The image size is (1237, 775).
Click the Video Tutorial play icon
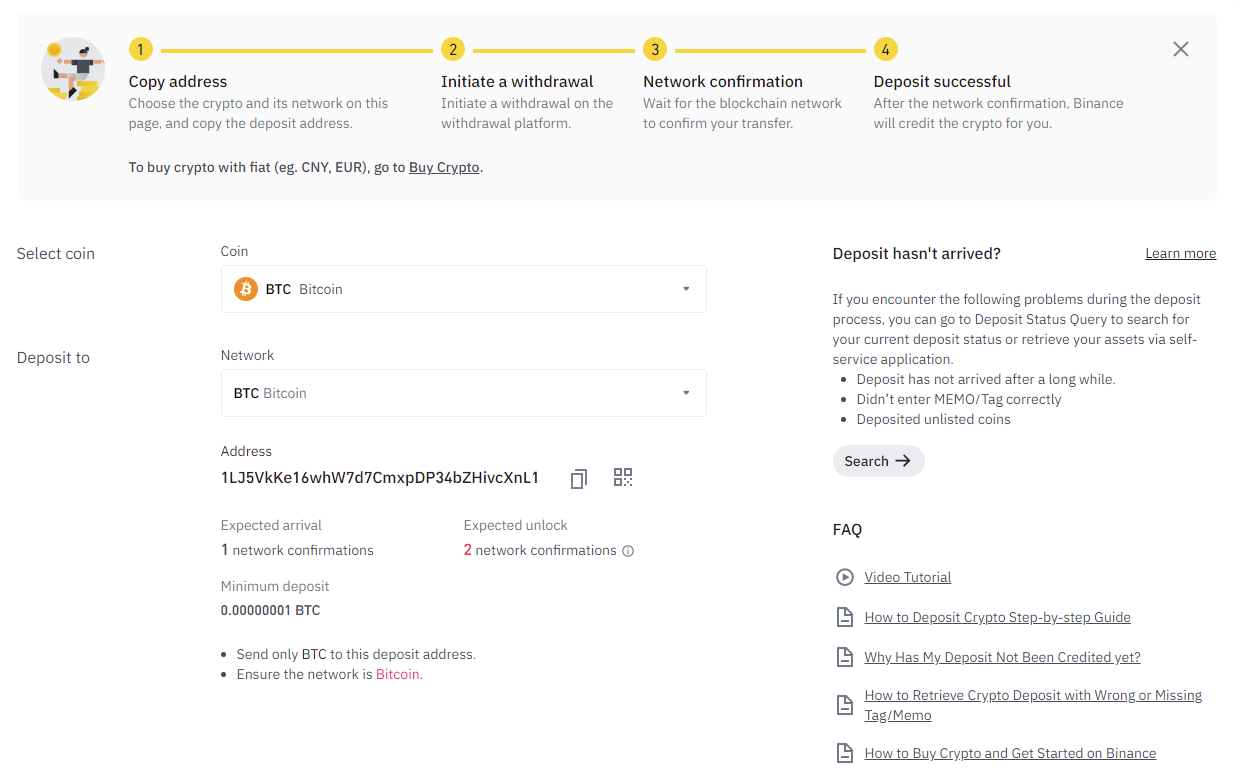[x=845, y=577]
